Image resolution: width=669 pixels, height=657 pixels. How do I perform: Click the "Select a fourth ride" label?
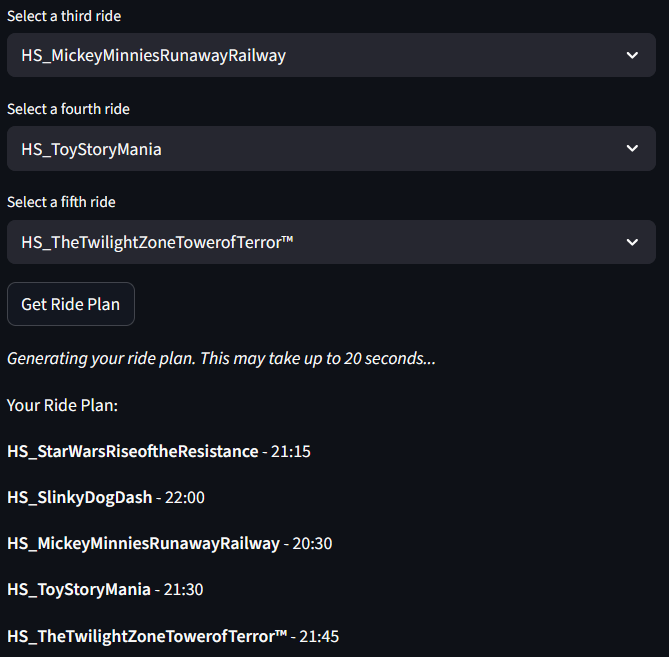(68, 109)
